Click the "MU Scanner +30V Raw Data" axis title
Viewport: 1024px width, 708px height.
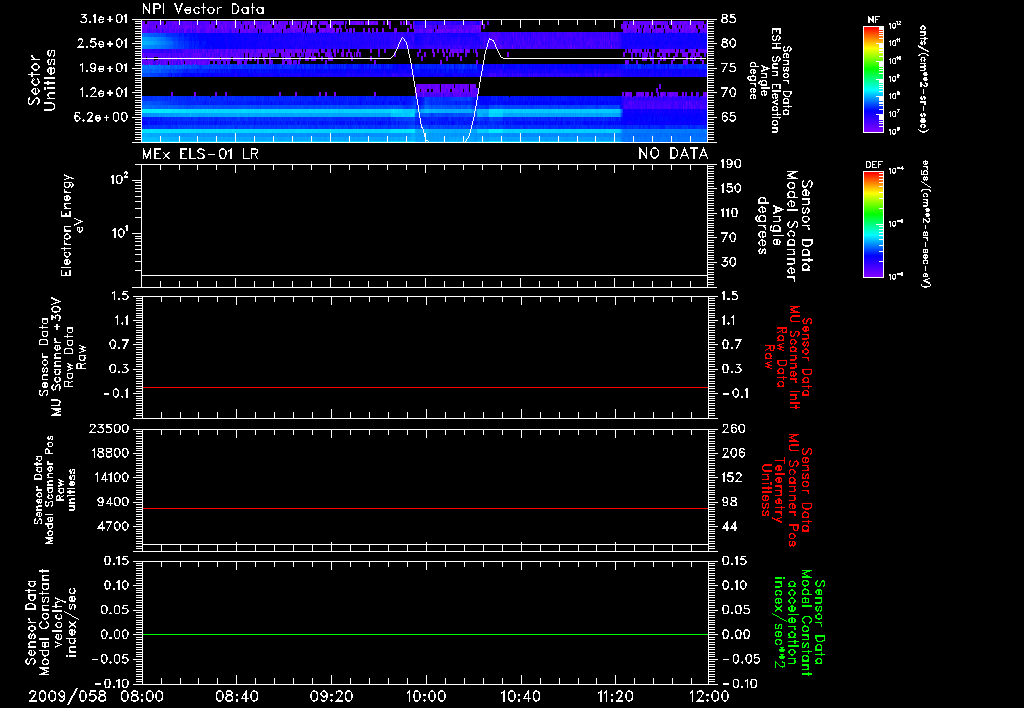[62, 357]
